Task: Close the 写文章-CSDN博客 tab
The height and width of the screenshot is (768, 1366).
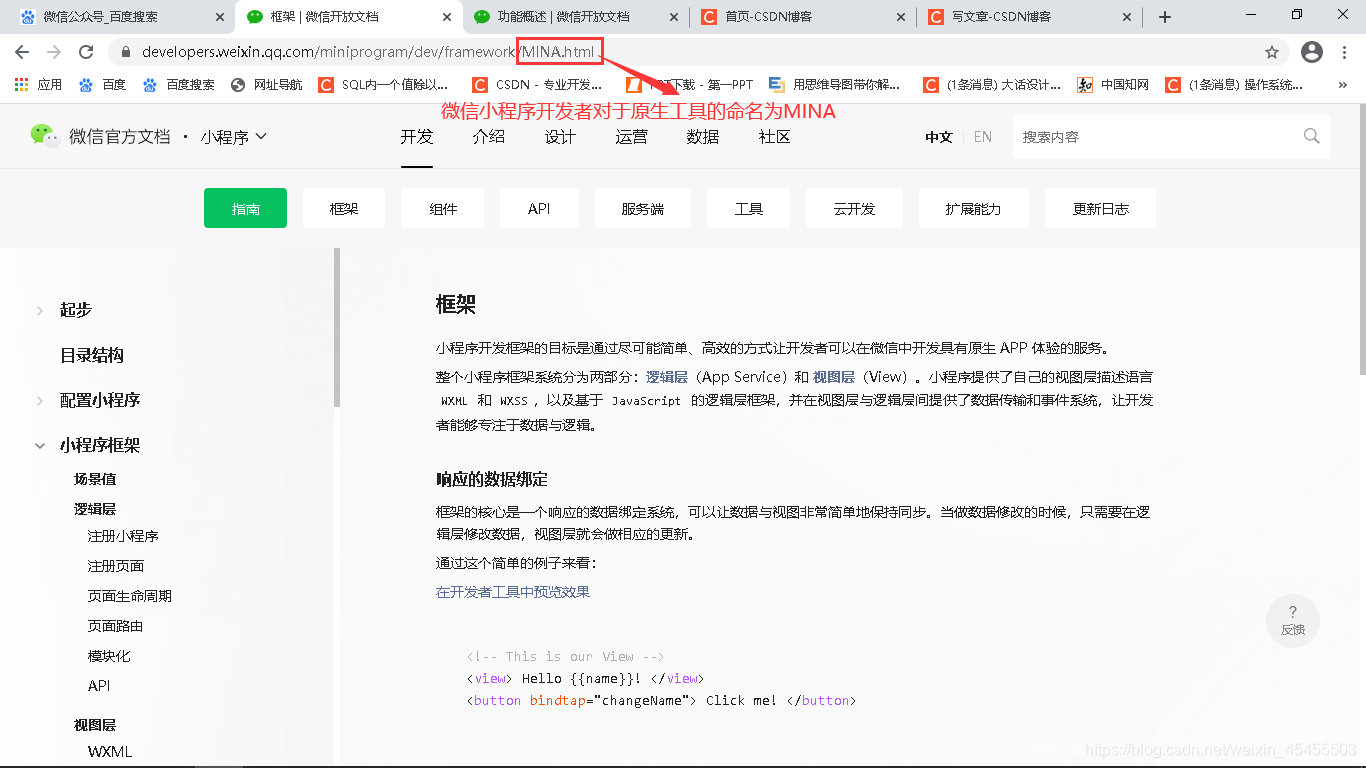Action: [x=1128, y=17]
